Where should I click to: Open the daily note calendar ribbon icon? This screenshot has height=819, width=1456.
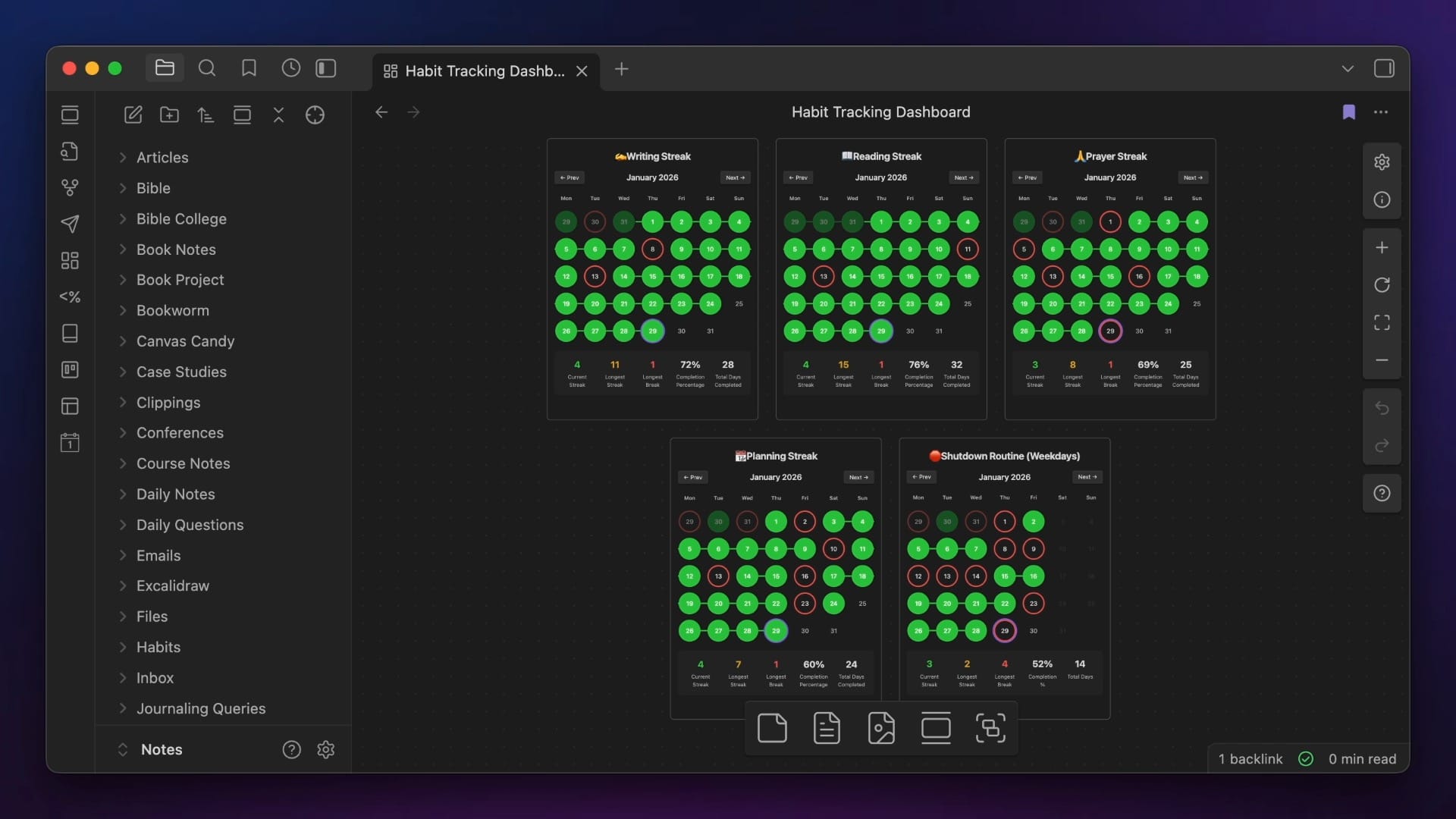(70, 442)
